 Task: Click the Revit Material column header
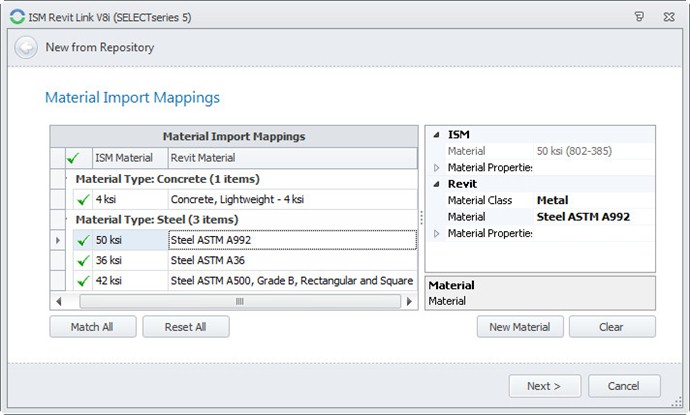pos(293,158)
